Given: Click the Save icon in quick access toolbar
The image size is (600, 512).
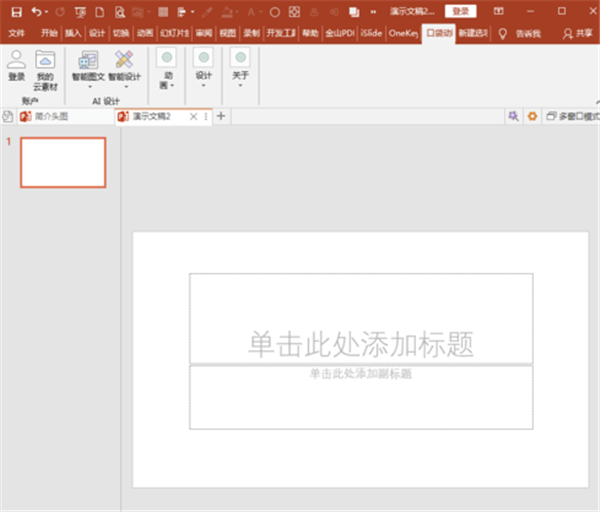Looking at the screenshot, I should point(16,11).
